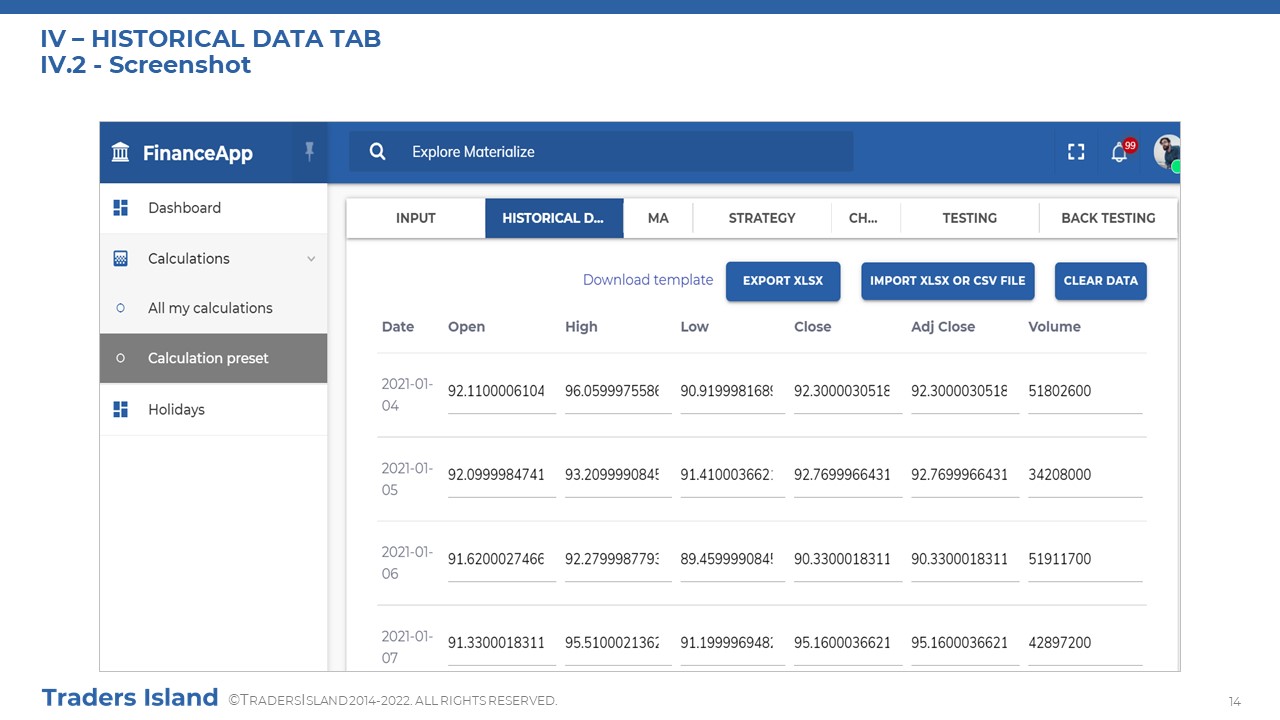Image resolution: width=1280 pixels, height=720 pixels.
Task: Click the EXPORT XLSX button
Action: (x=783, y=281)
